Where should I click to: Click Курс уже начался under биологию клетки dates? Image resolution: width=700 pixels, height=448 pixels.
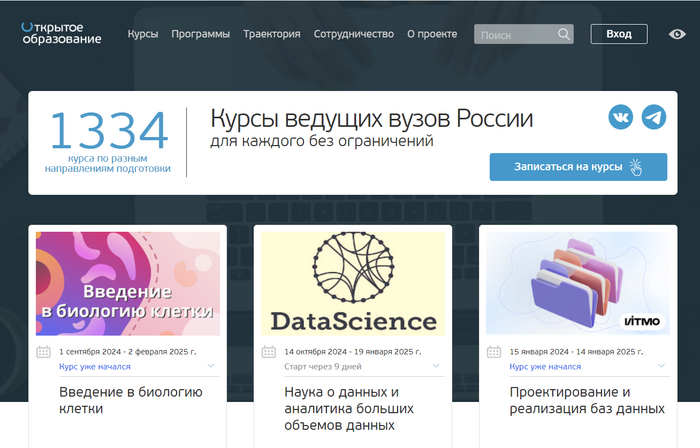95,366
